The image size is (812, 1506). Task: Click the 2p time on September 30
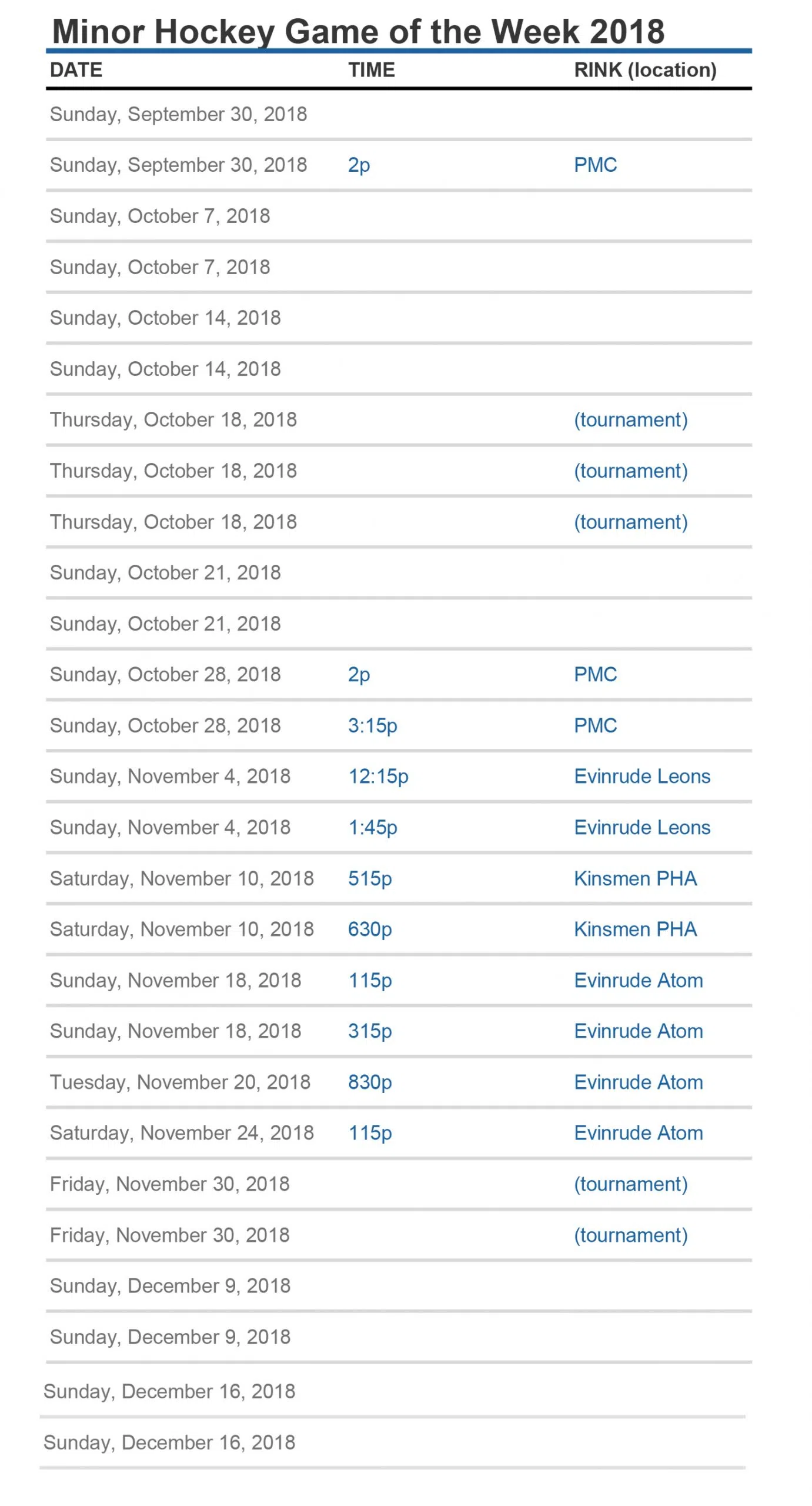(359, 165)
